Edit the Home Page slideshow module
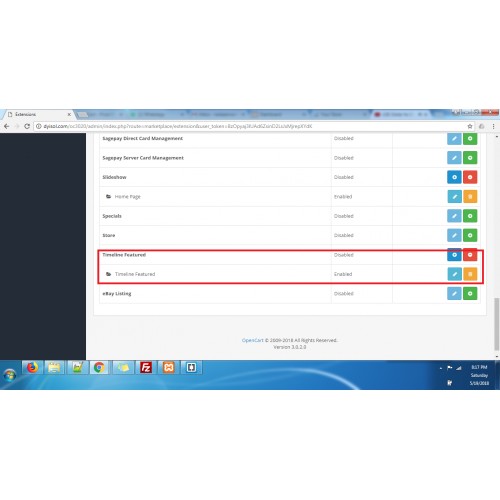The width and height of the screenshot is (500, 500). tap(454, 196)
